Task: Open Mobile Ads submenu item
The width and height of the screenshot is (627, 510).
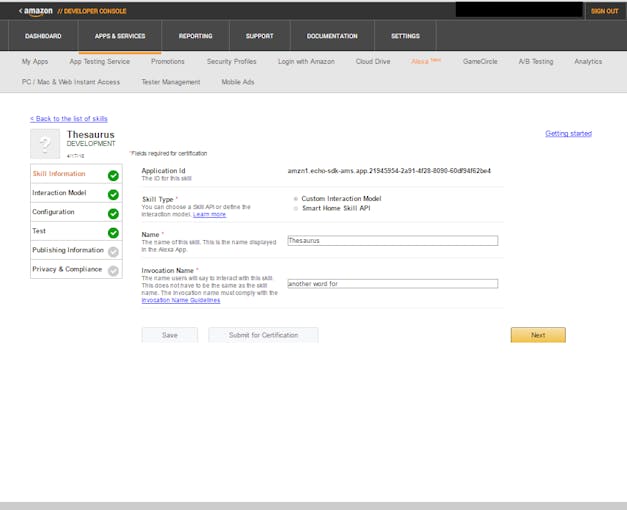Action: coord(238,82)
